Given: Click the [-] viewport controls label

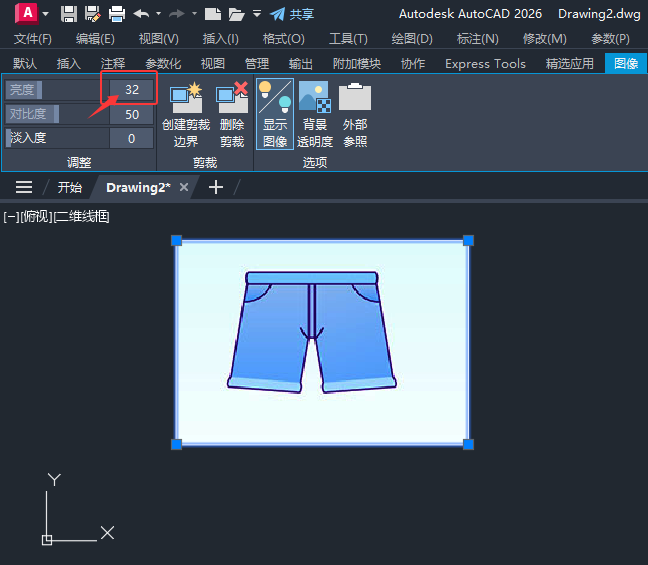Looking at the screenshot, I should 12,217.
